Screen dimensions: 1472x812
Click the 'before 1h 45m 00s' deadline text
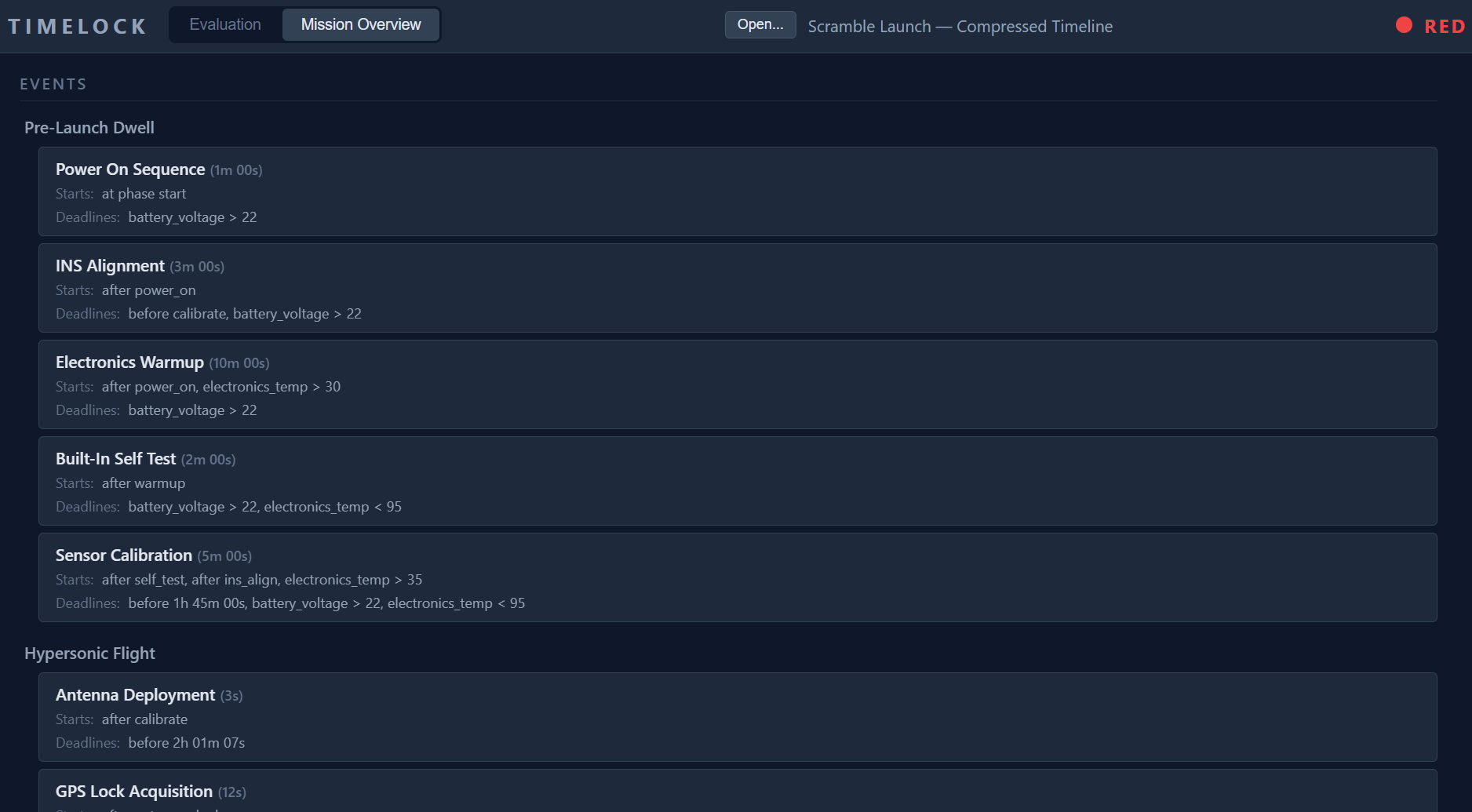[x=187, y=603]
